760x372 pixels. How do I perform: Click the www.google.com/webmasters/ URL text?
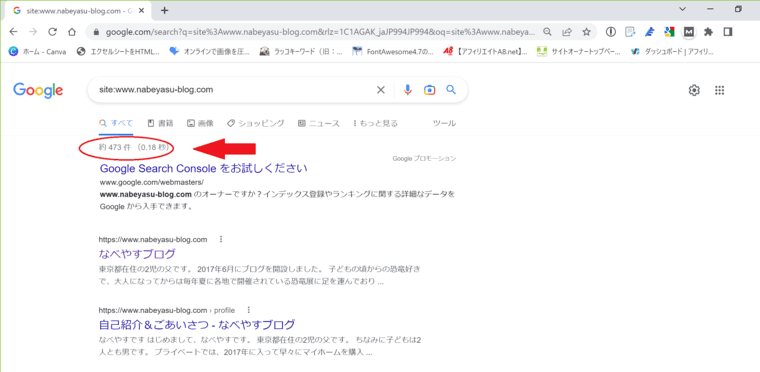tap(152, 182)
